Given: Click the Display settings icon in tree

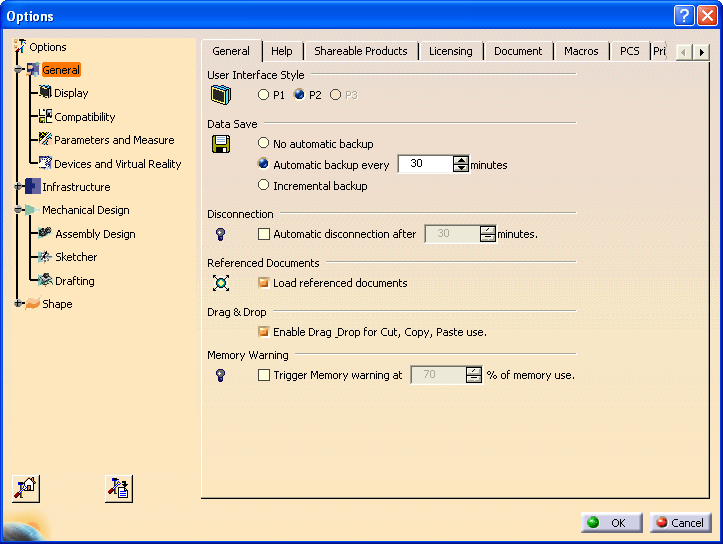Looking at the screenshot, I should [45, 93].
